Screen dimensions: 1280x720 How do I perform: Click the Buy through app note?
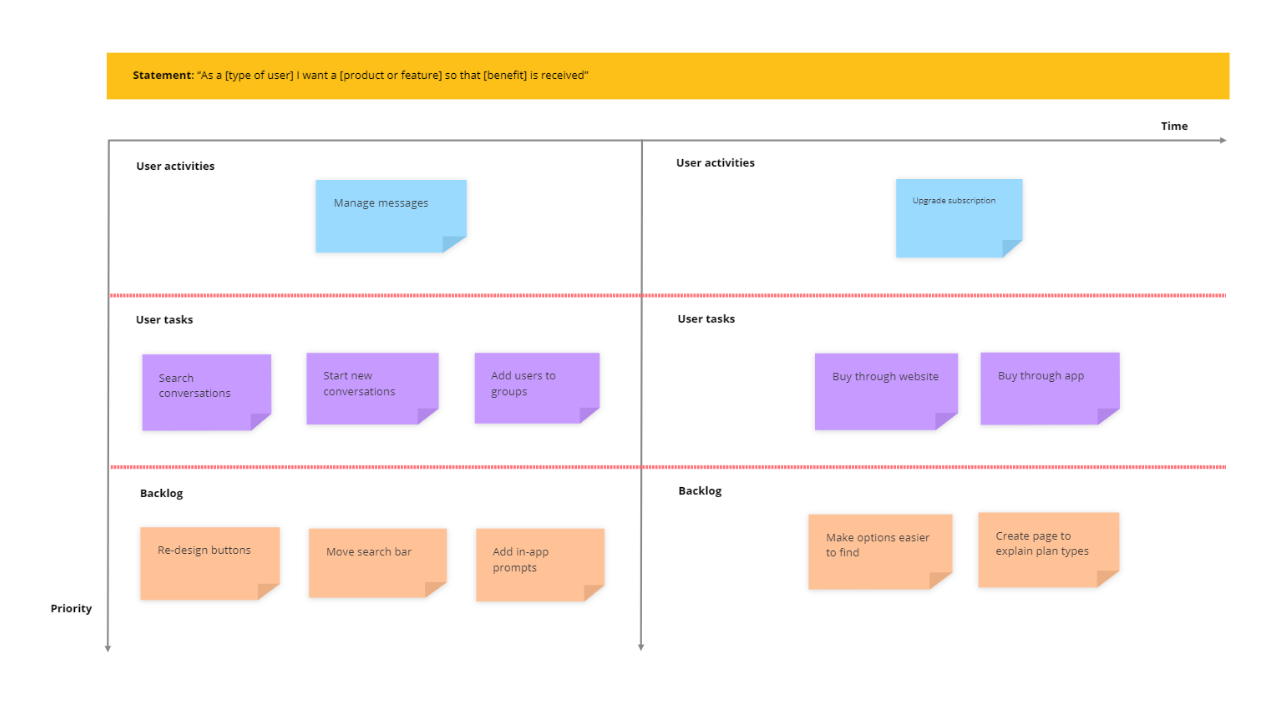[x=1050, y=388]
